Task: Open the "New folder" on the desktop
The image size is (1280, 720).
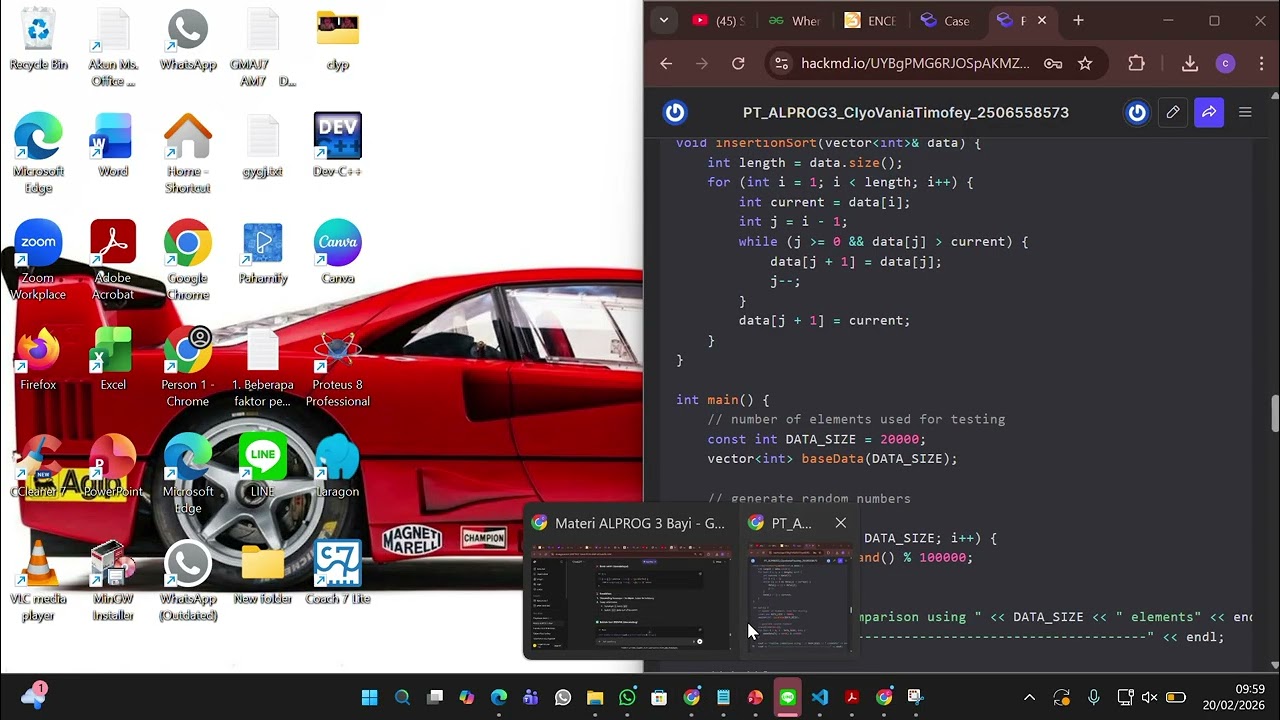Action: 263,573
